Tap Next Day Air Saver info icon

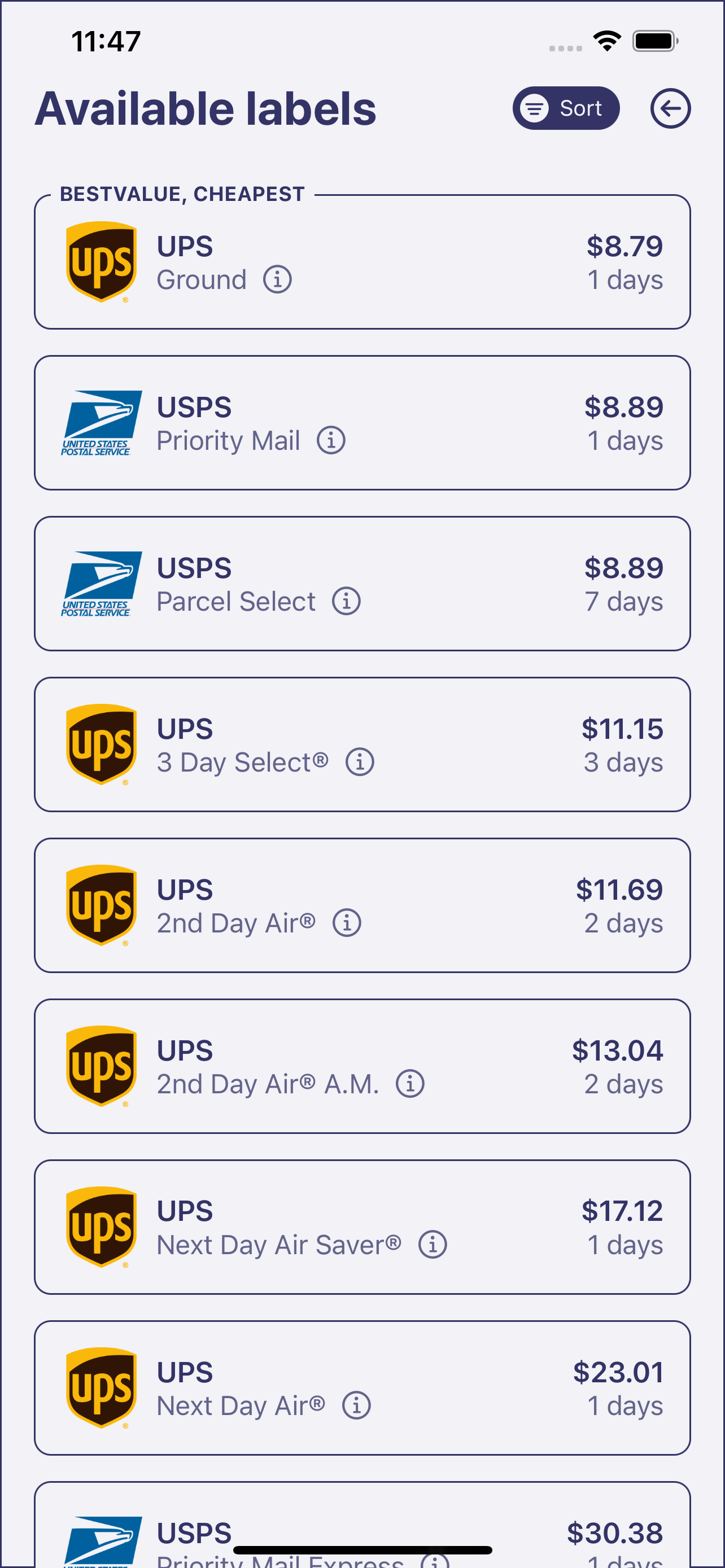[432, 1245]
